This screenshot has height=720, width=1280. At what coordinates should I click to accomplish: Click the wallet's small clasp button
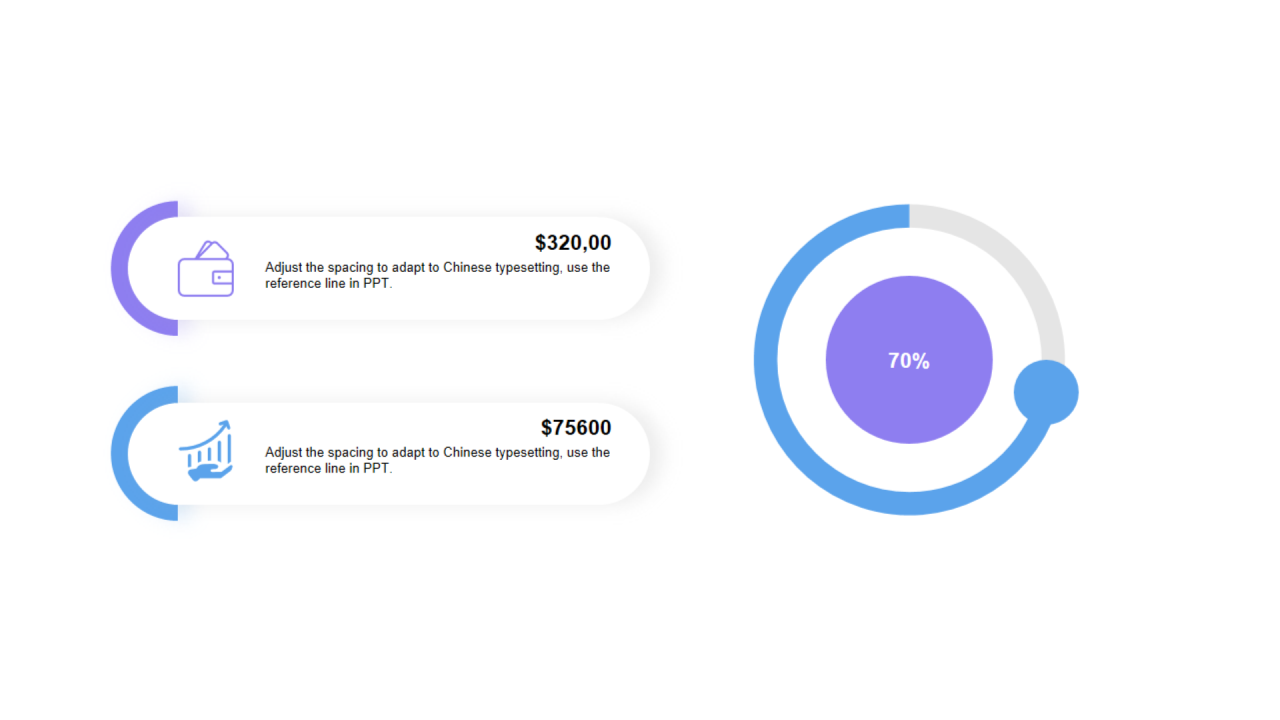pyautogui.click(x=219, y=277)
